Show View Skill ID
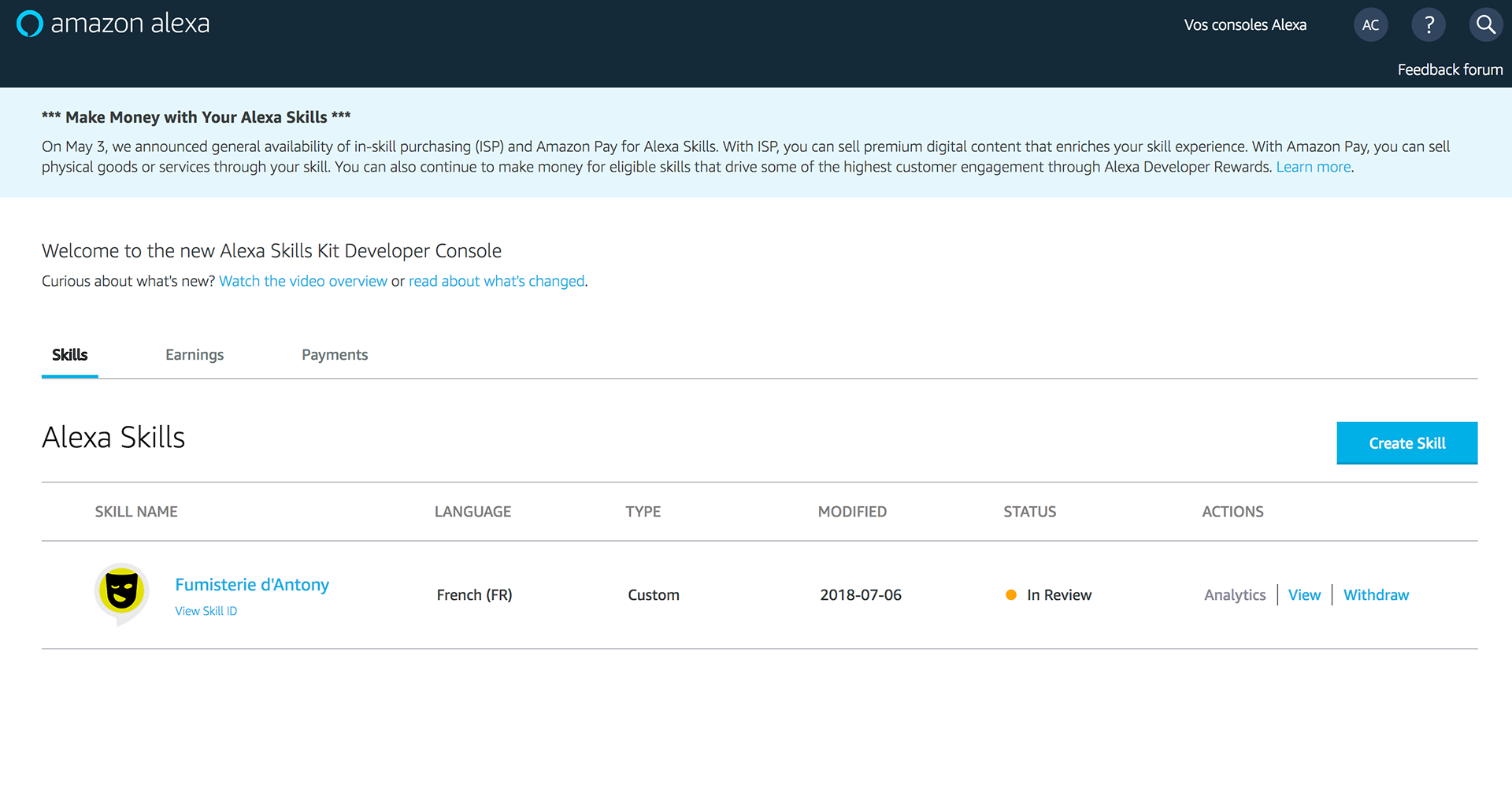Image resolution: width=1512 pixels, height=803 pixels. [206, 611]
